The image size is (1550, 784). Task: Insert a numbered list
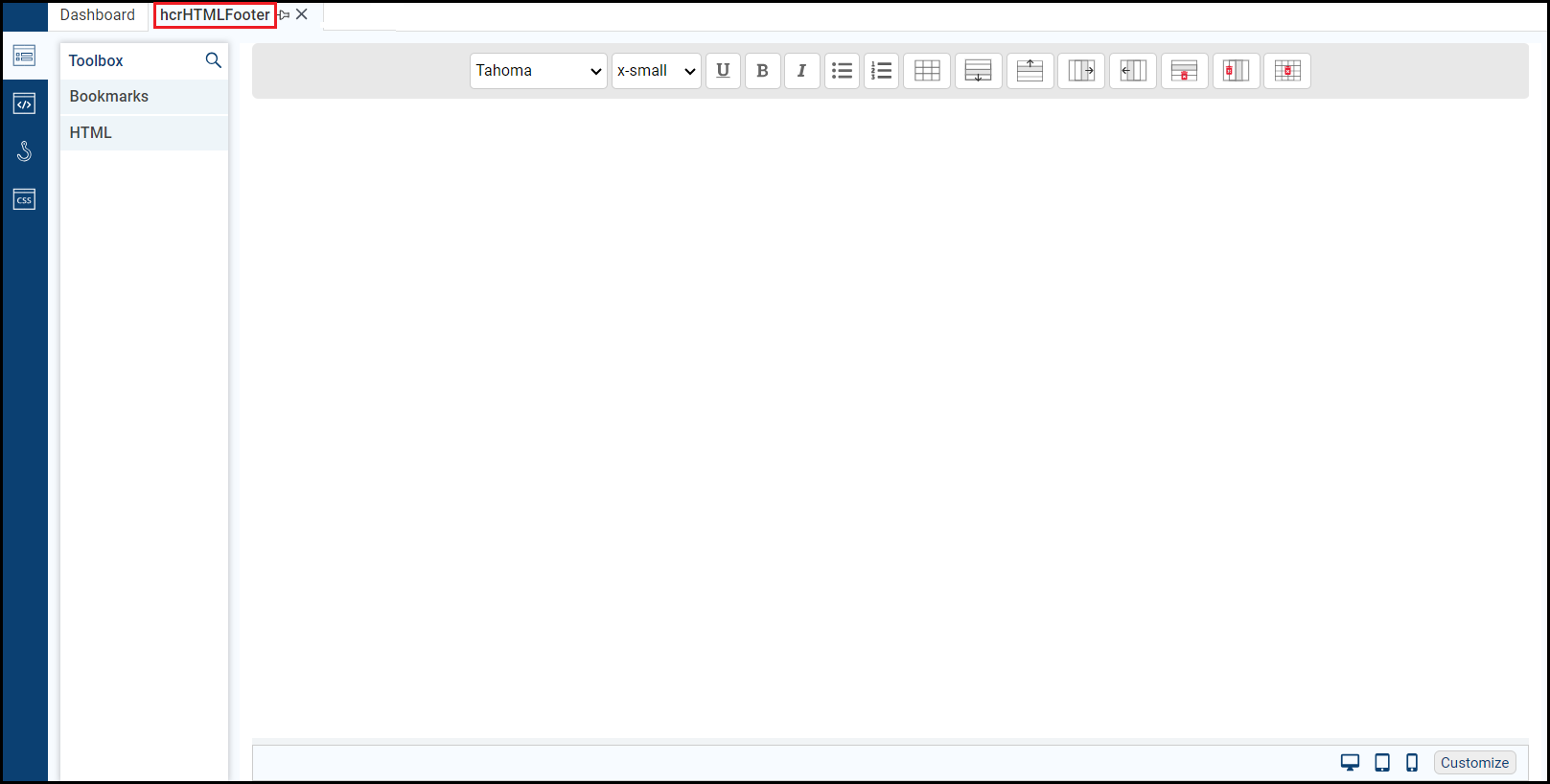pos(881,71)
